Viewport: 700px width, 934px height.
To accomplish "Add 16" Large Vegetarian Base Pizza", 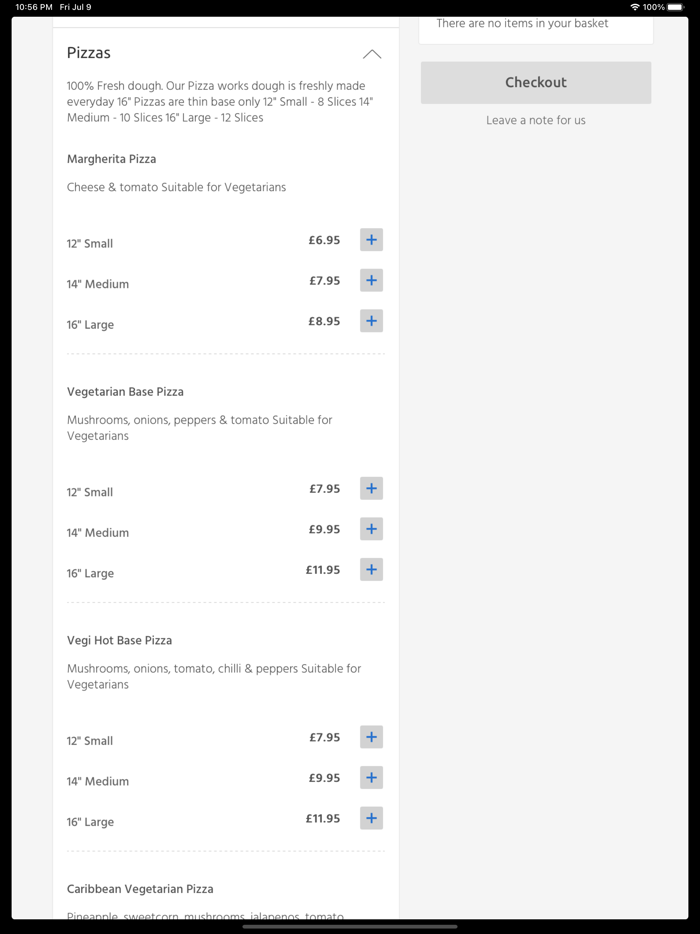I will click(x=371, y=570).
